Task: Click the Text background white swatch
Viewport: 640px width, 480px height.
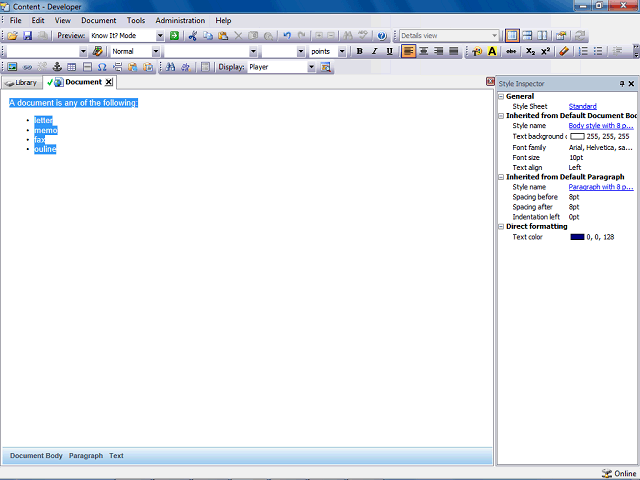Action: 577,137
